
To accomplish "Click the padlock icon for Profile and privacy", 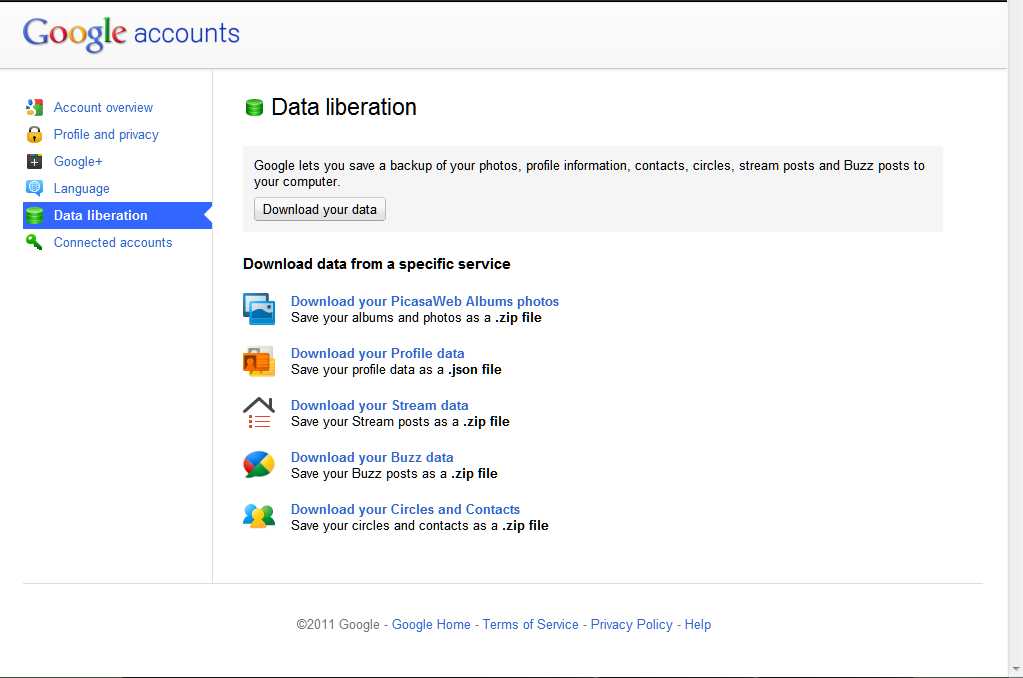I will 35,135.
